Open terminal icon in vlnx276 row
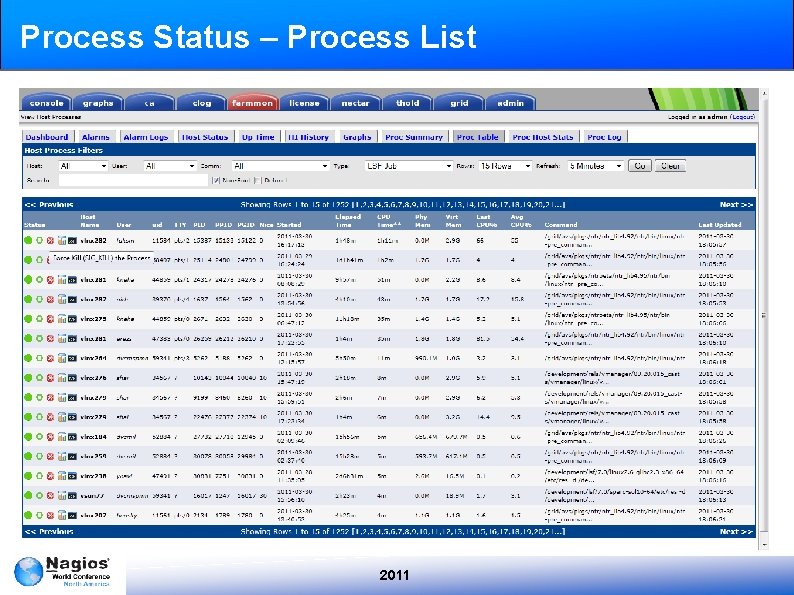794x595 pixels. point(72,378)
